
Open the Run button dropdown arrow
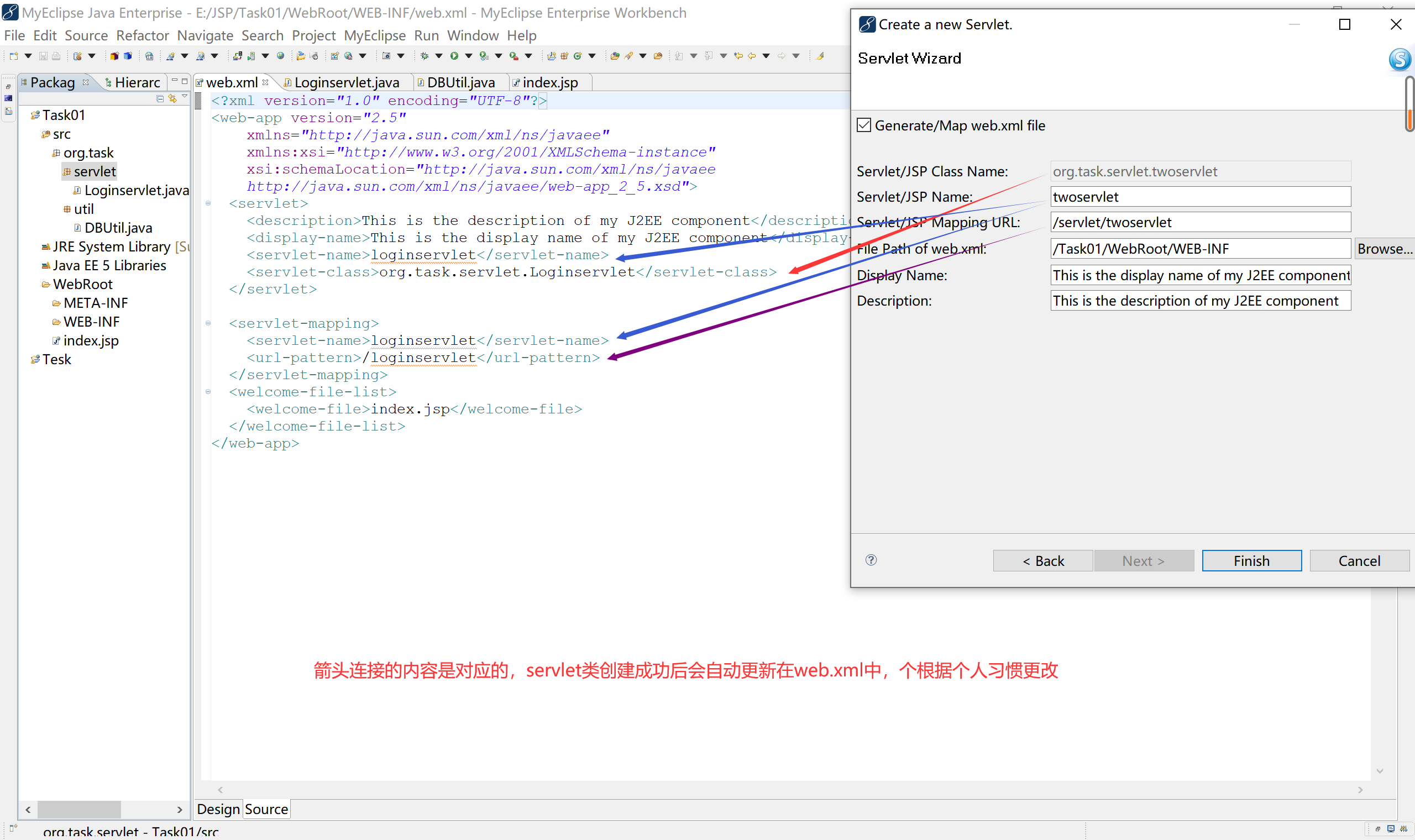point(470,55)
